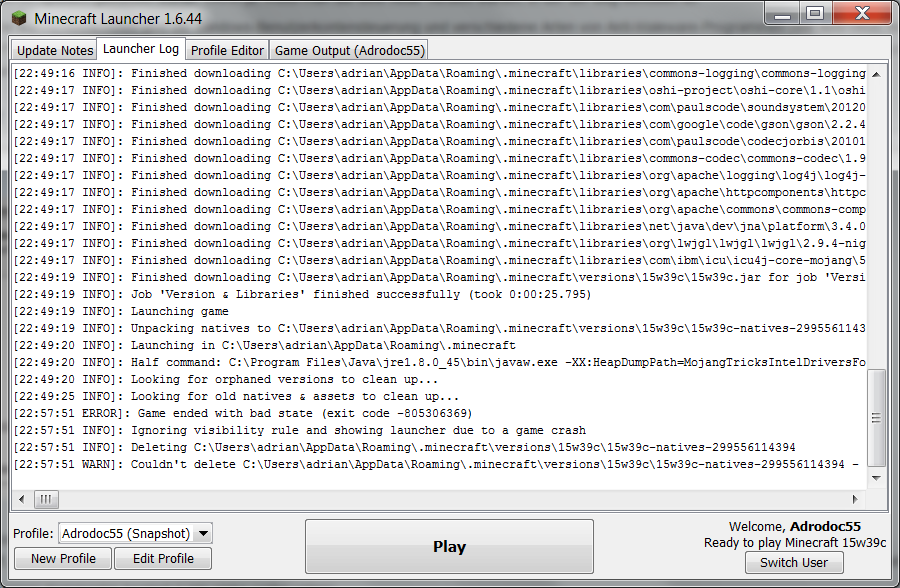Image resolution: width=900 pixels, height=588 pixels.
Task: Select the Launcher Log tab
Action: pyautogui.click(x=141, y=49)
